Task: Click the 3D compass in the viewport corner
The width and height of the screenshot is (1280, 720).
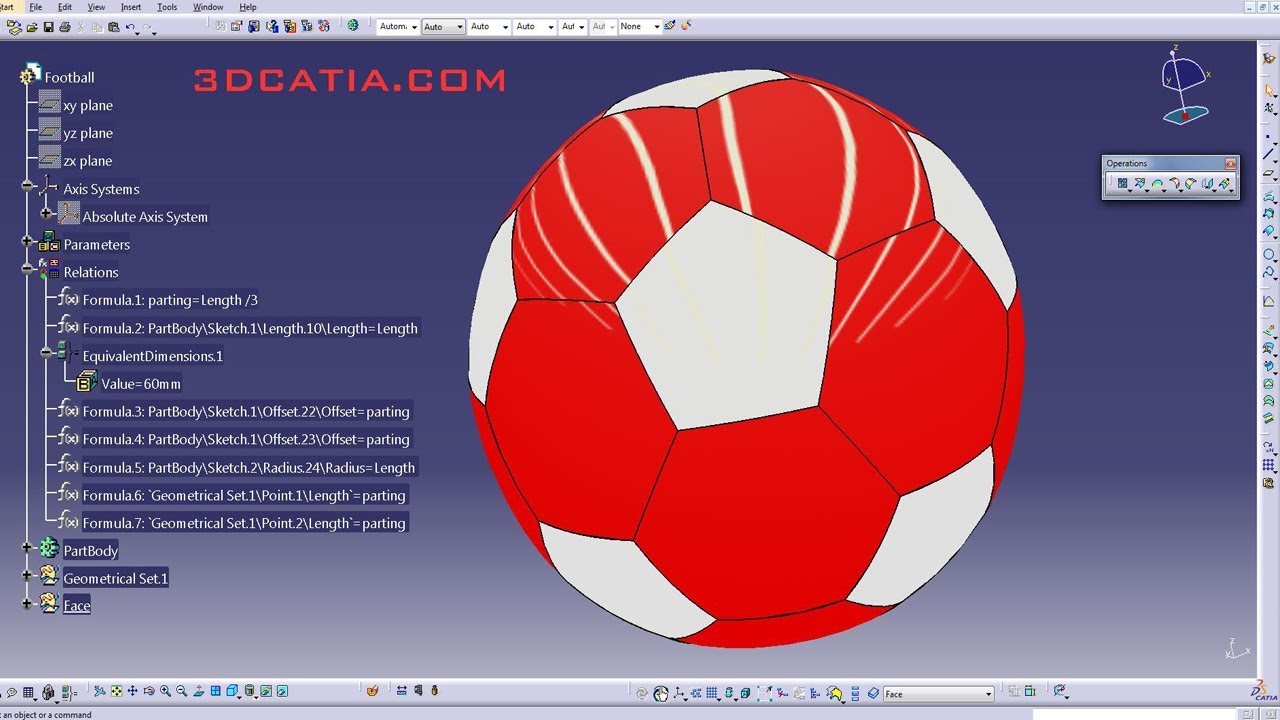Action: click(1184, 87)
